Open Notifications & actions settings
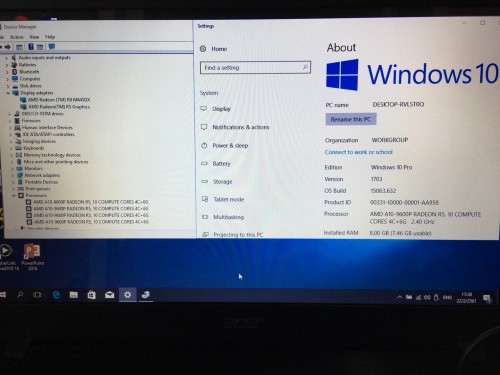The width and height of the screenshot is (500, 375). [241, 127]
